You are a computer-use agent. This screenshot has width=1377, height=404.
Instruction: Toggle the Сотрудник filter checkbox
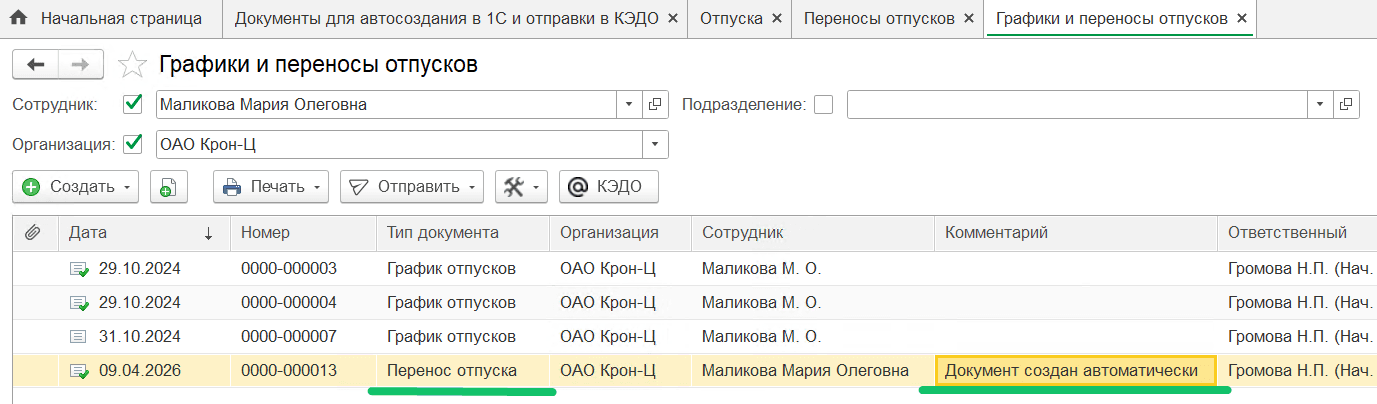tap(132, 103)
